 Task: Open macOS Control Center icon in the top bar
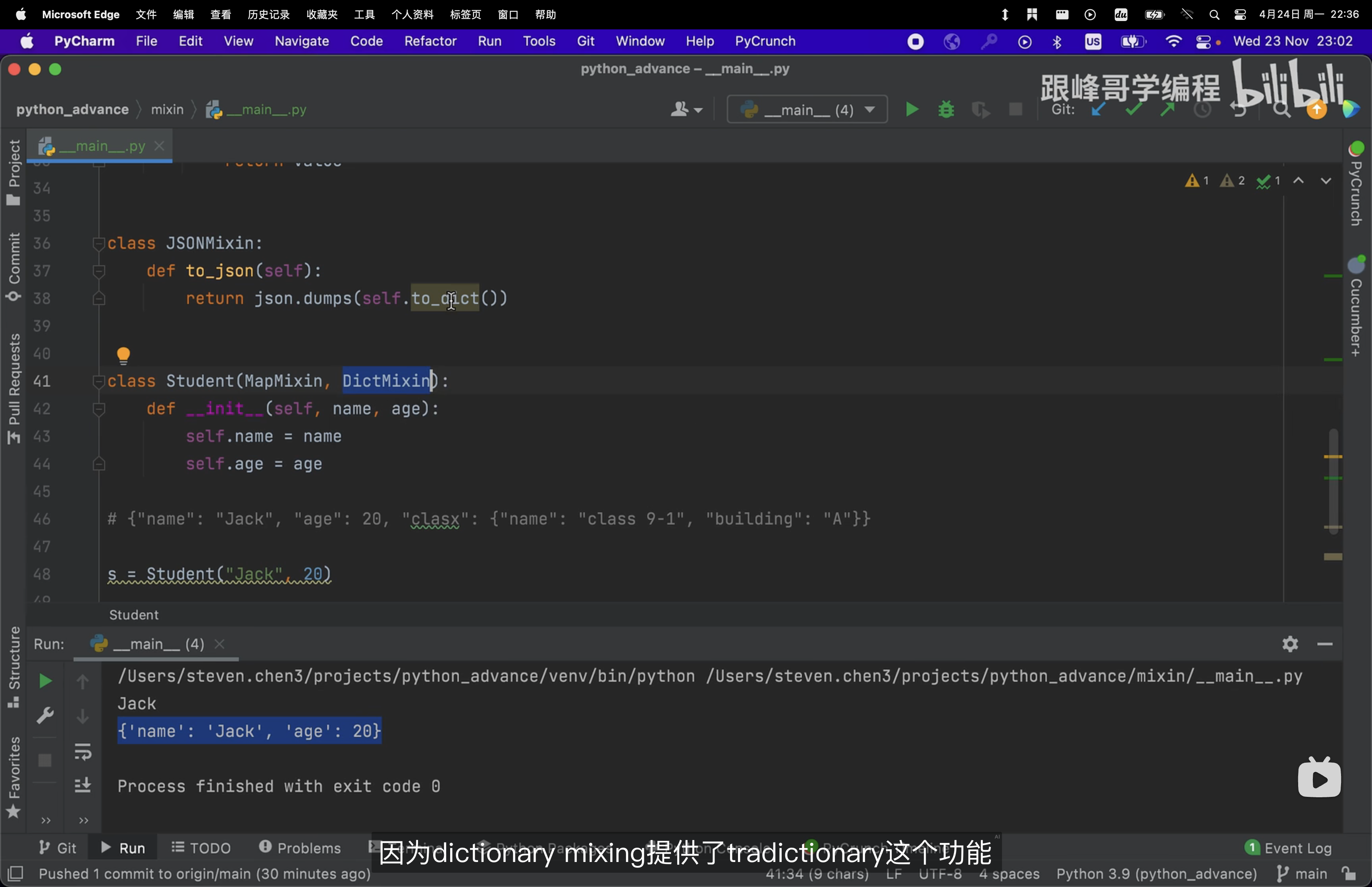pyautogui.click(x=1240, y=14)
